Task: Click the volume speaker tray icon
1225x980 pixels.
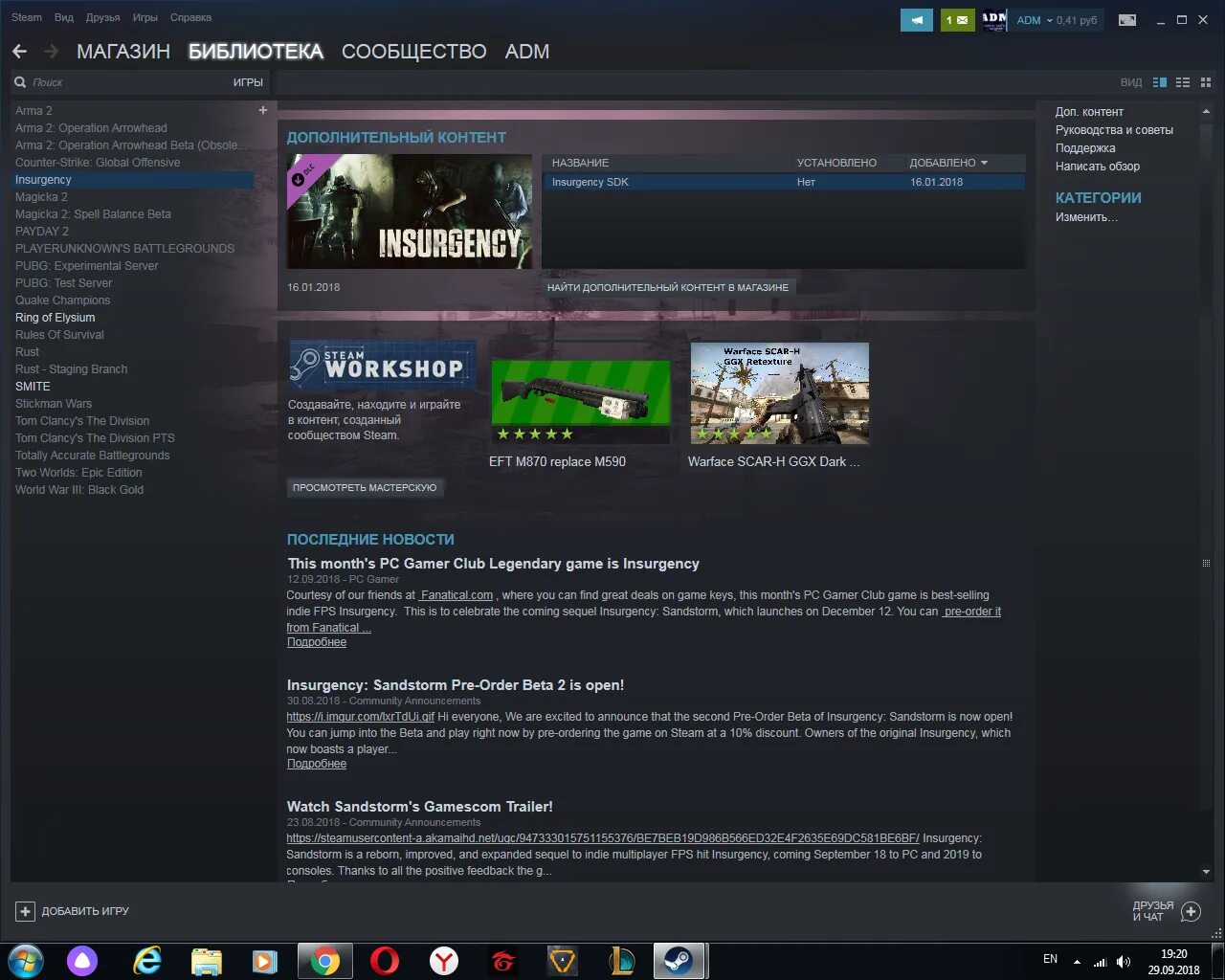Action: point(1124,961)
